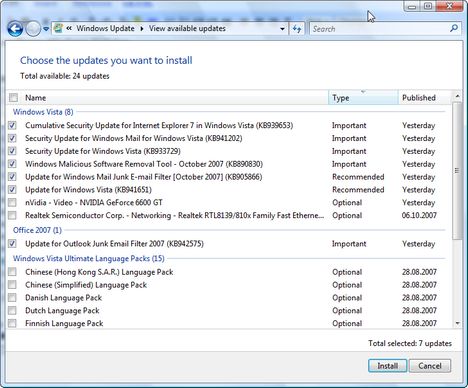The image size is (468, 388).
Task: Click the vertical scrollbar thumb
Action: click(457, 171)
